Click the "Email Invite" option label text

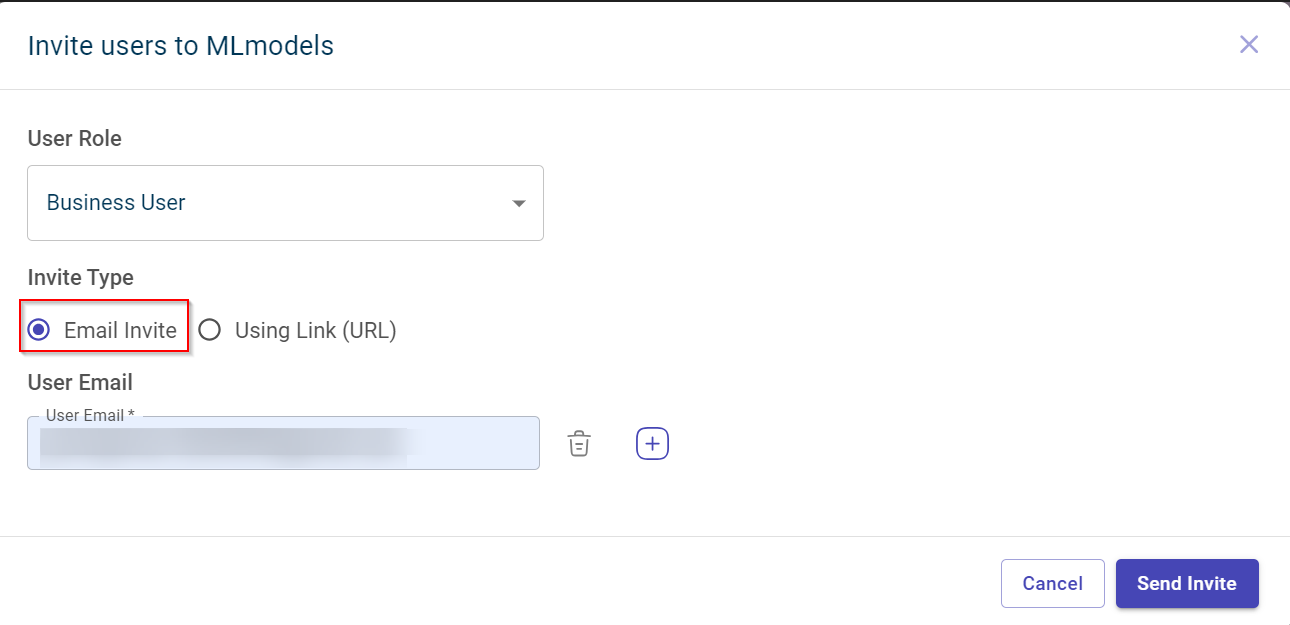click(120, 330)
